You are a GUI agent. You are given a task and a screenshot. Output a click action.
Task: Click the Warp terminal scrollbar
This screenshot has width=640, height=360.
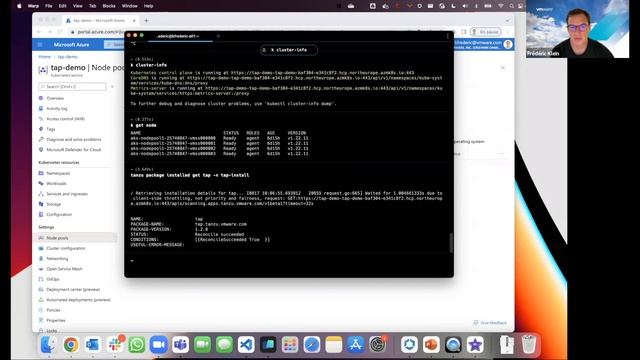tap(451, 243)
